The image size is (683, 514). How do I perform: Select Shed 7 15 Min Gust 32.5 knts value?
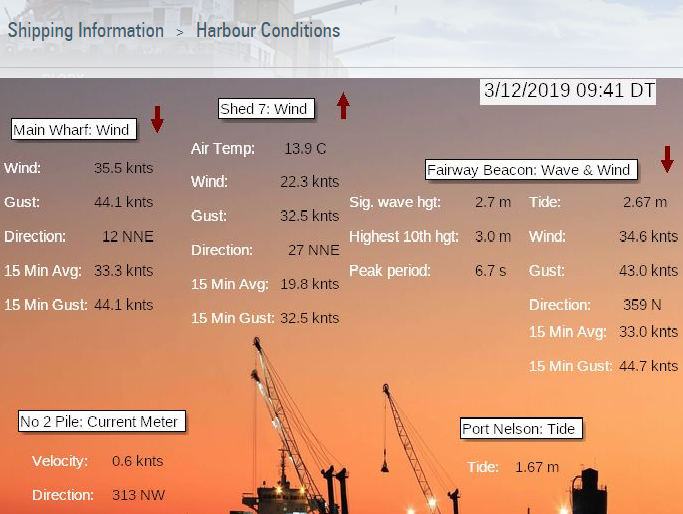pos(310,318)
